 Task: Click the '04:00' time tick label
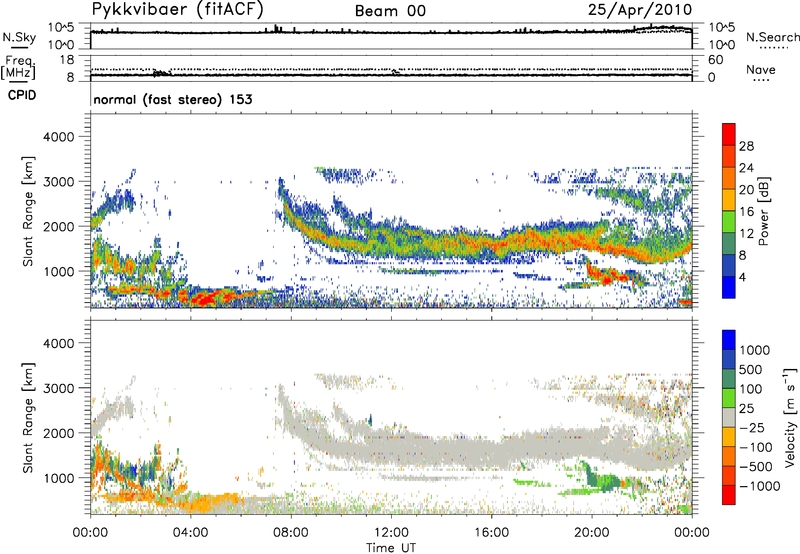(190, 533)
